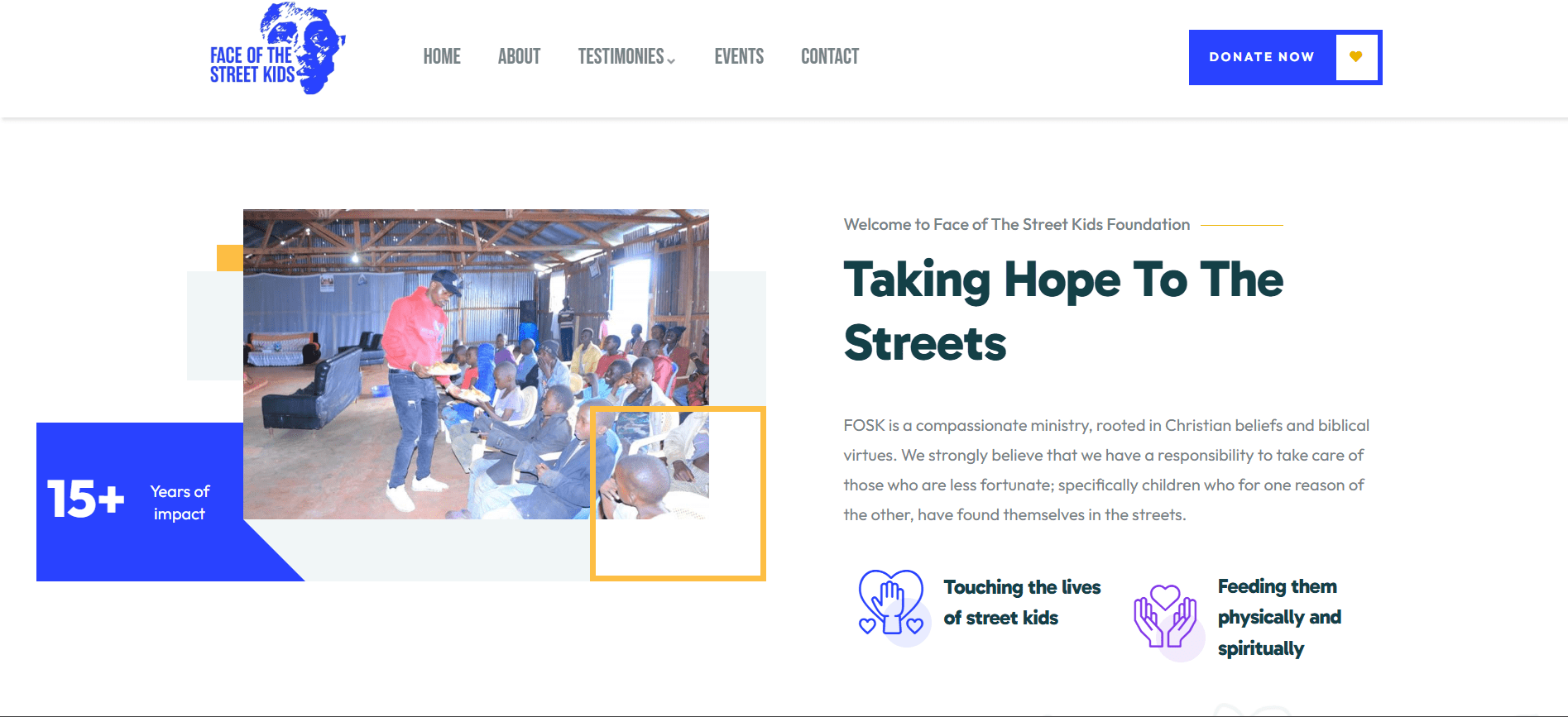Click the small solid yellow square

tap(229, 258)
